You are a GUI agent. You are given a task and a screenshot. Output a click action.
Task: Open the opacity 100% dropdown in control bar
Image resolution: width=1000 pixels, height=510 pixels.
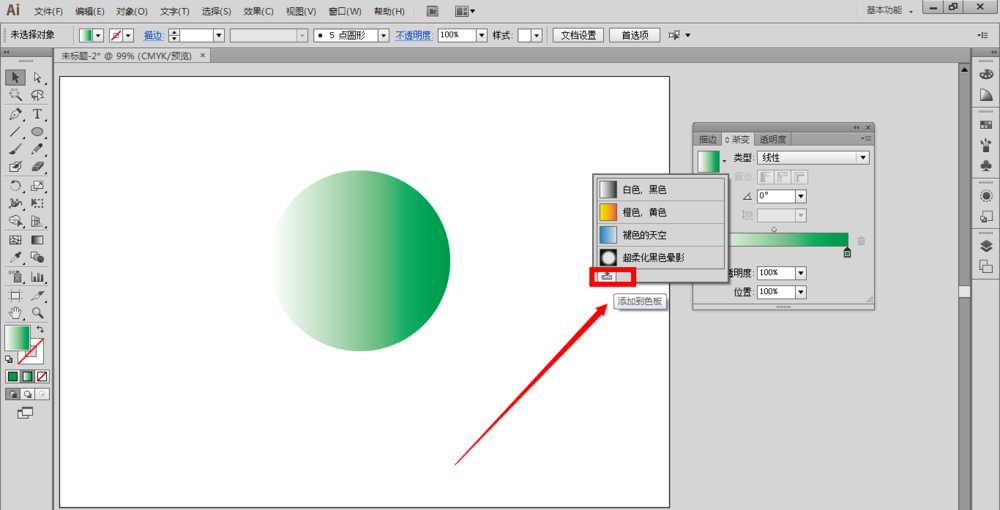[x=482, y=35]
